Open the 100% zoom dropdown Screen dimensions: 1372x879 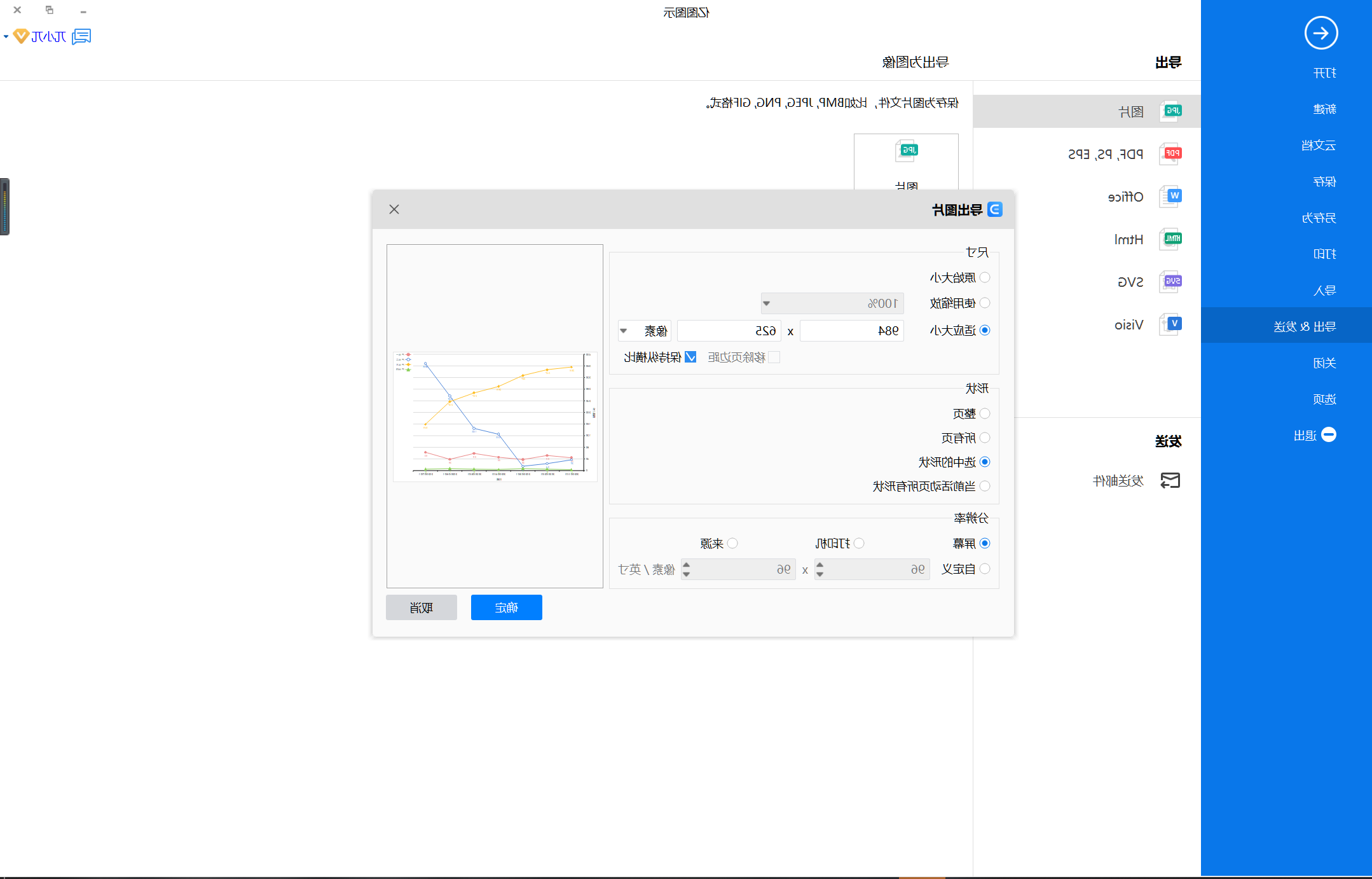pyautogui.click(x=832, y=303)
